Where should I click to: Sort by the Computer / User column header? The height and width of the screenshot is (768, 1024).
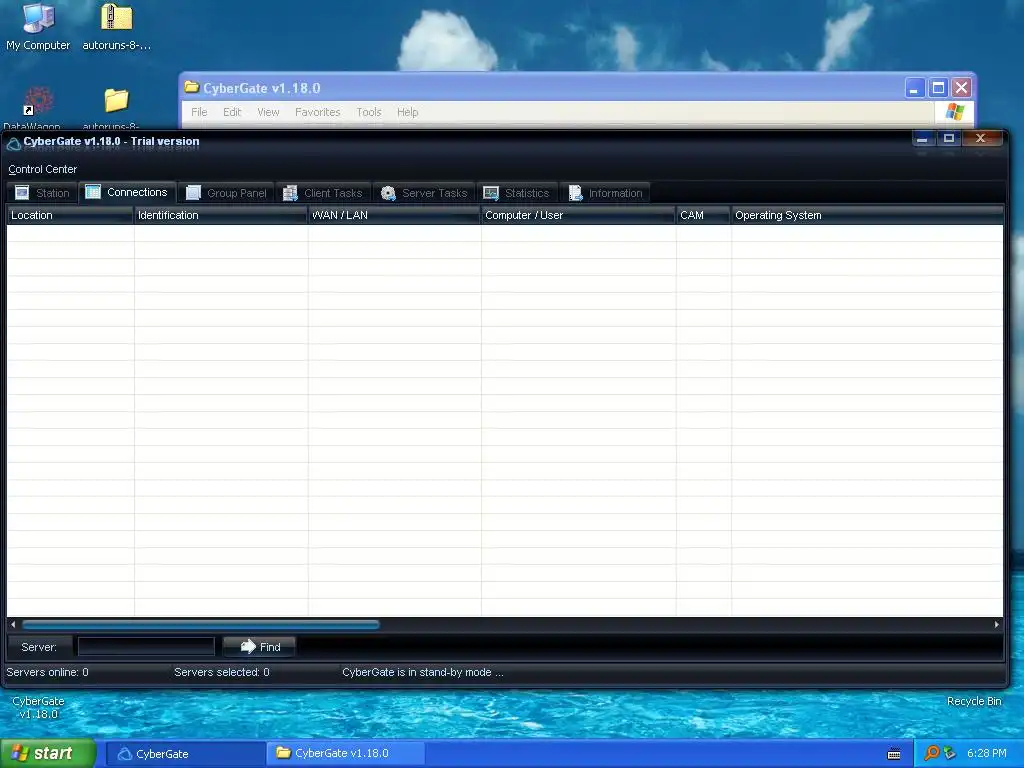coord(578,215)
